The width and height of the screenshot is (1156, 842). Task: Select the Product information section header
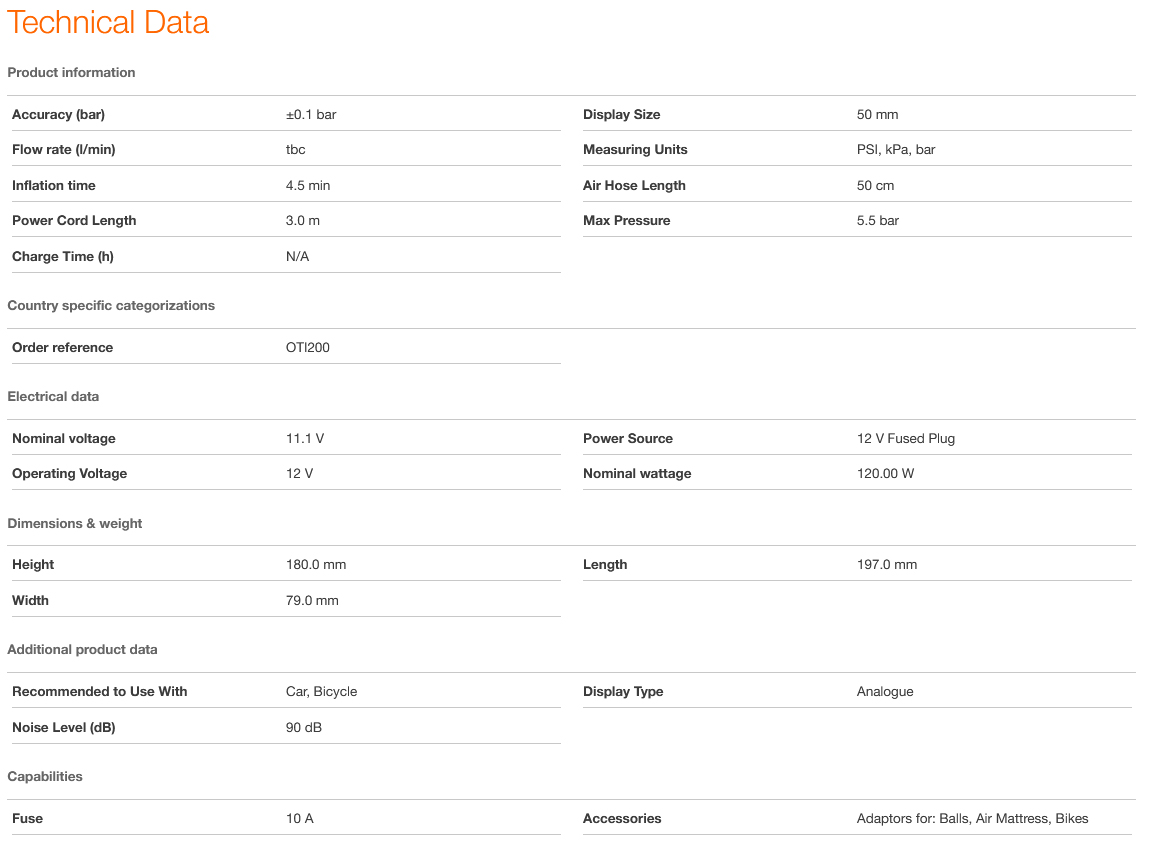[x=71, y=73]
